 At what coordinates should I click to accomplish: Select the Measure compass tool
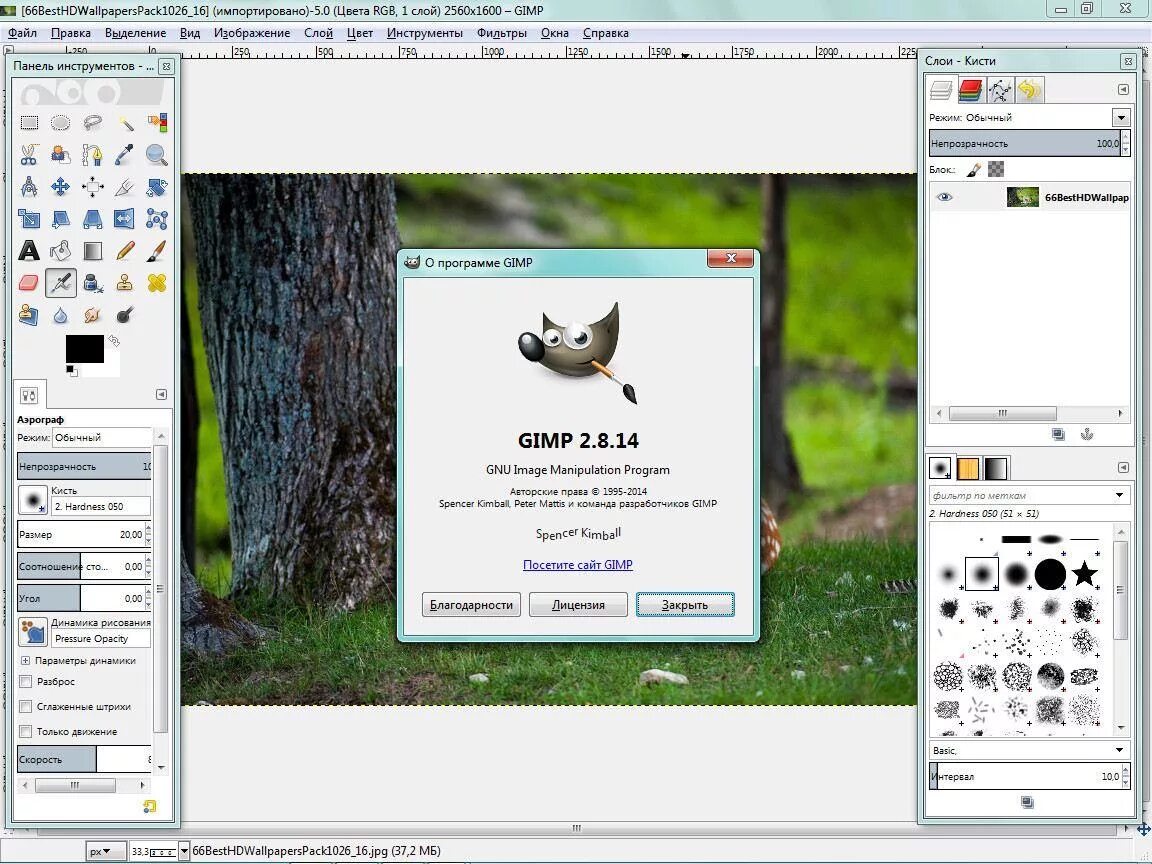[x=29, y=187]
